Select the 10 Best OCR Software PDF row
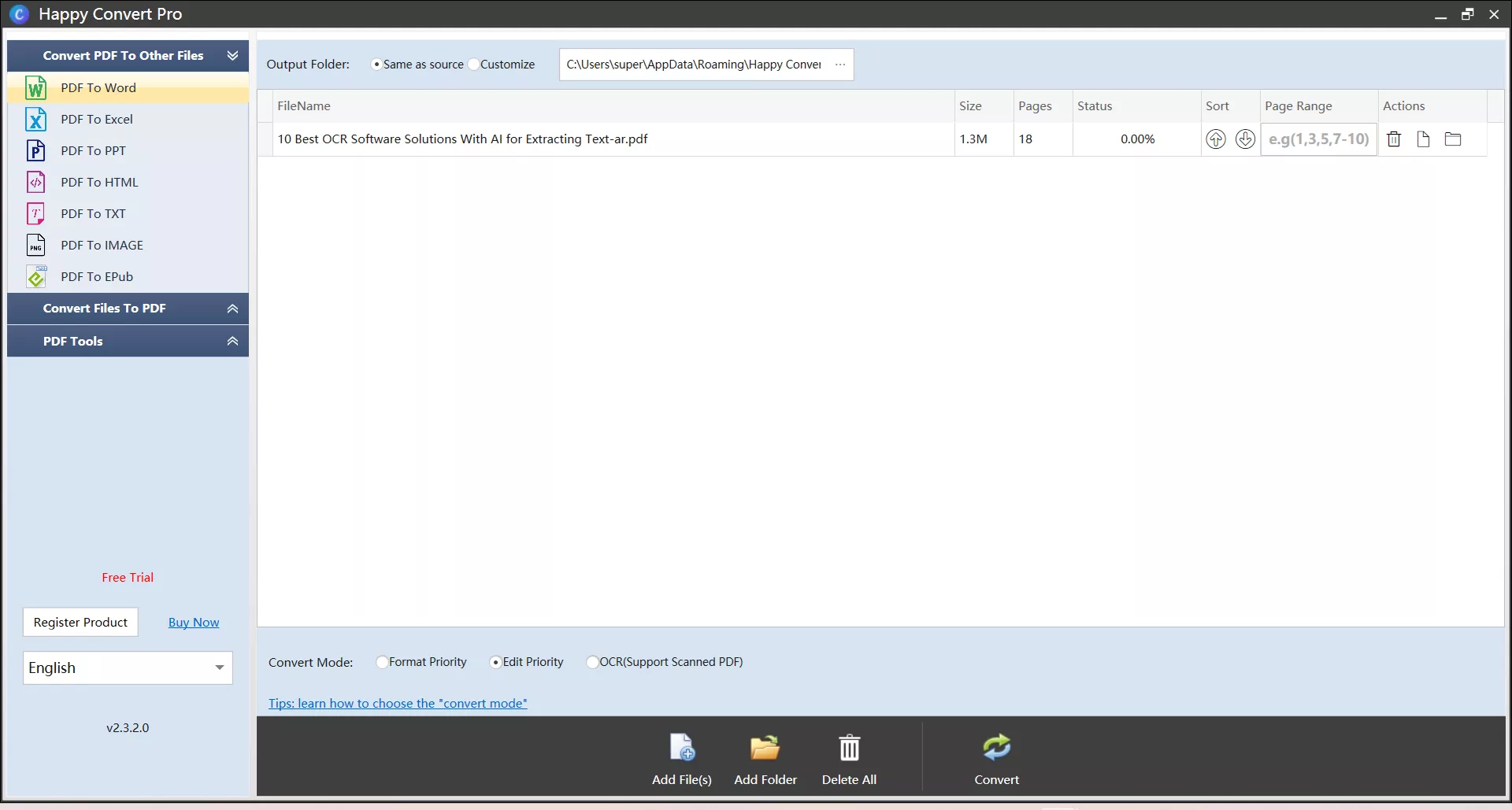 [x=872, y=139]
